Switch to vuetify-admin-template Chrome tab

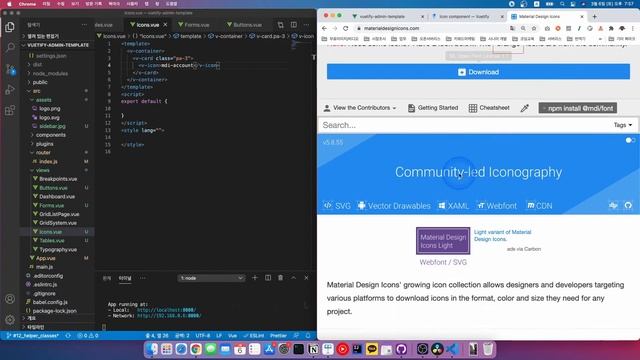tap(382, 16)
